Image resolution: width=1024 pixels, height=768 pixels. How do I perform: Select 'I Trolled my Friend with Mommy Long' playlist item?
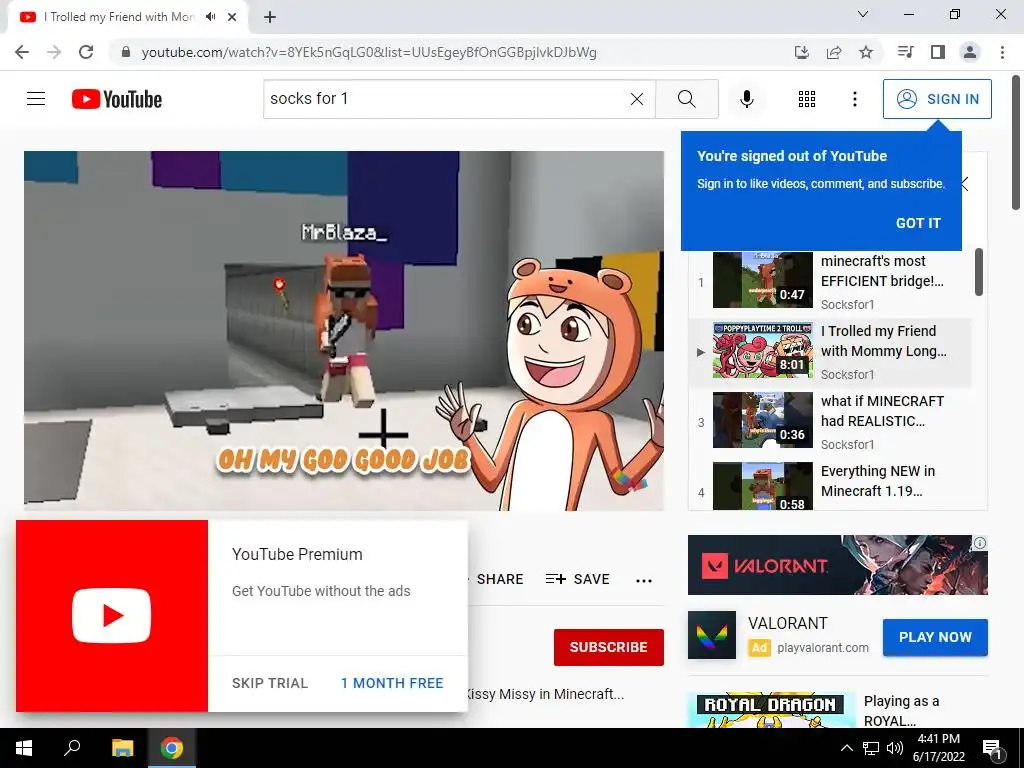pyautogui.click(x=831, y=352)
